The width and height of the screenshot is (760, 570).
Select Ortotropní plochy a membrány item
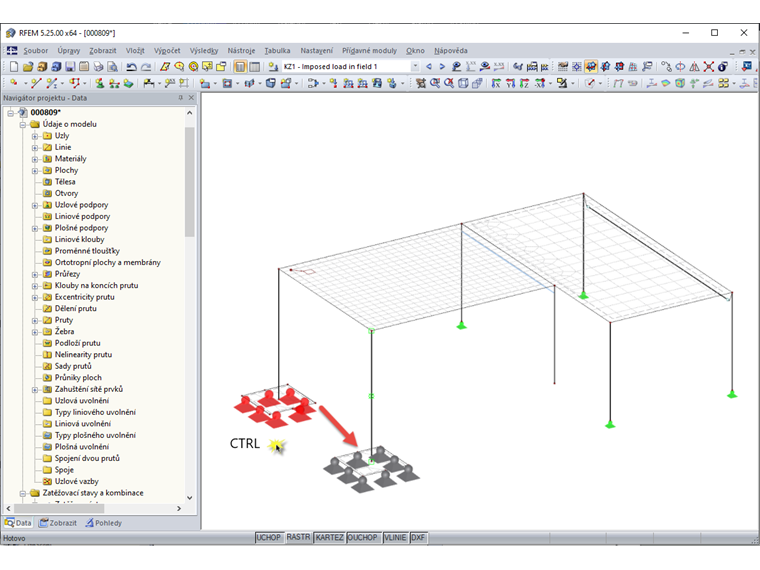[107, 262]
